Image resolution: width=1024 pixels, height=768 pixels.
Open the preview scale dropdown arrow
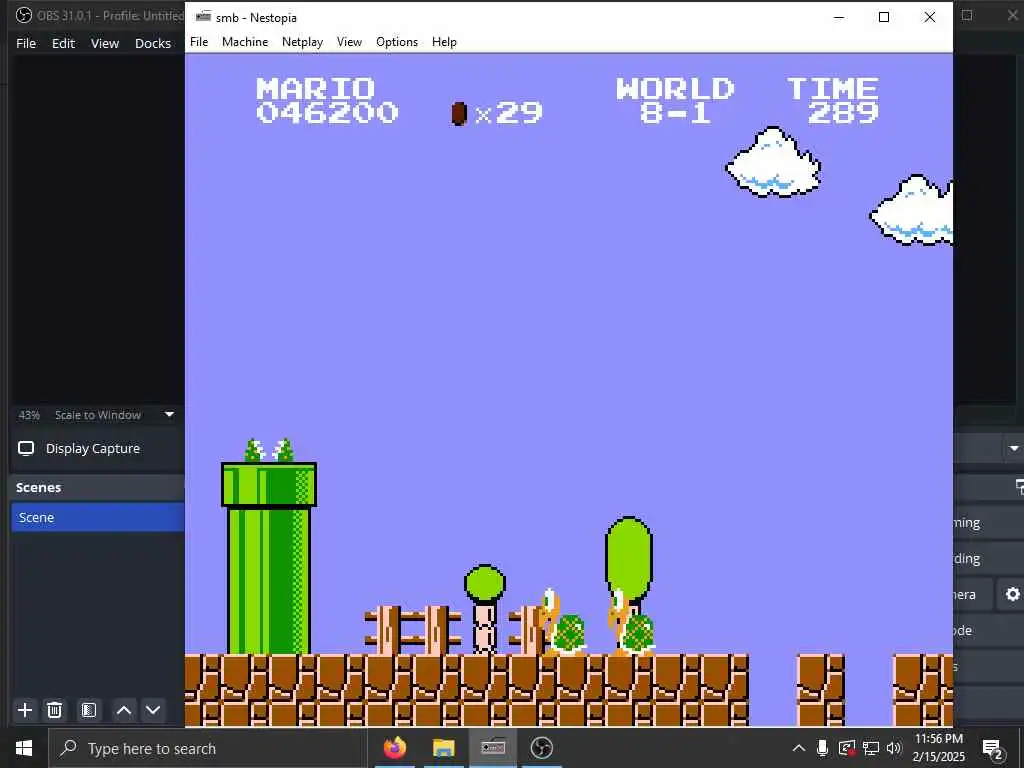coord(169,415)
